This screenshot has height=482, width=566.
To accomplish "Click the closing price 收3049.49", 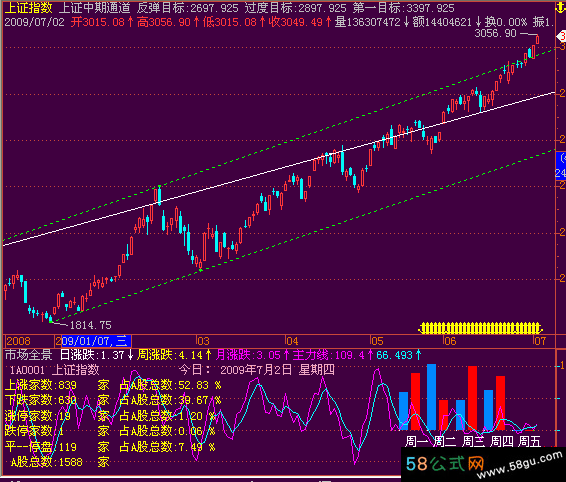I will (x=296, y=22).
